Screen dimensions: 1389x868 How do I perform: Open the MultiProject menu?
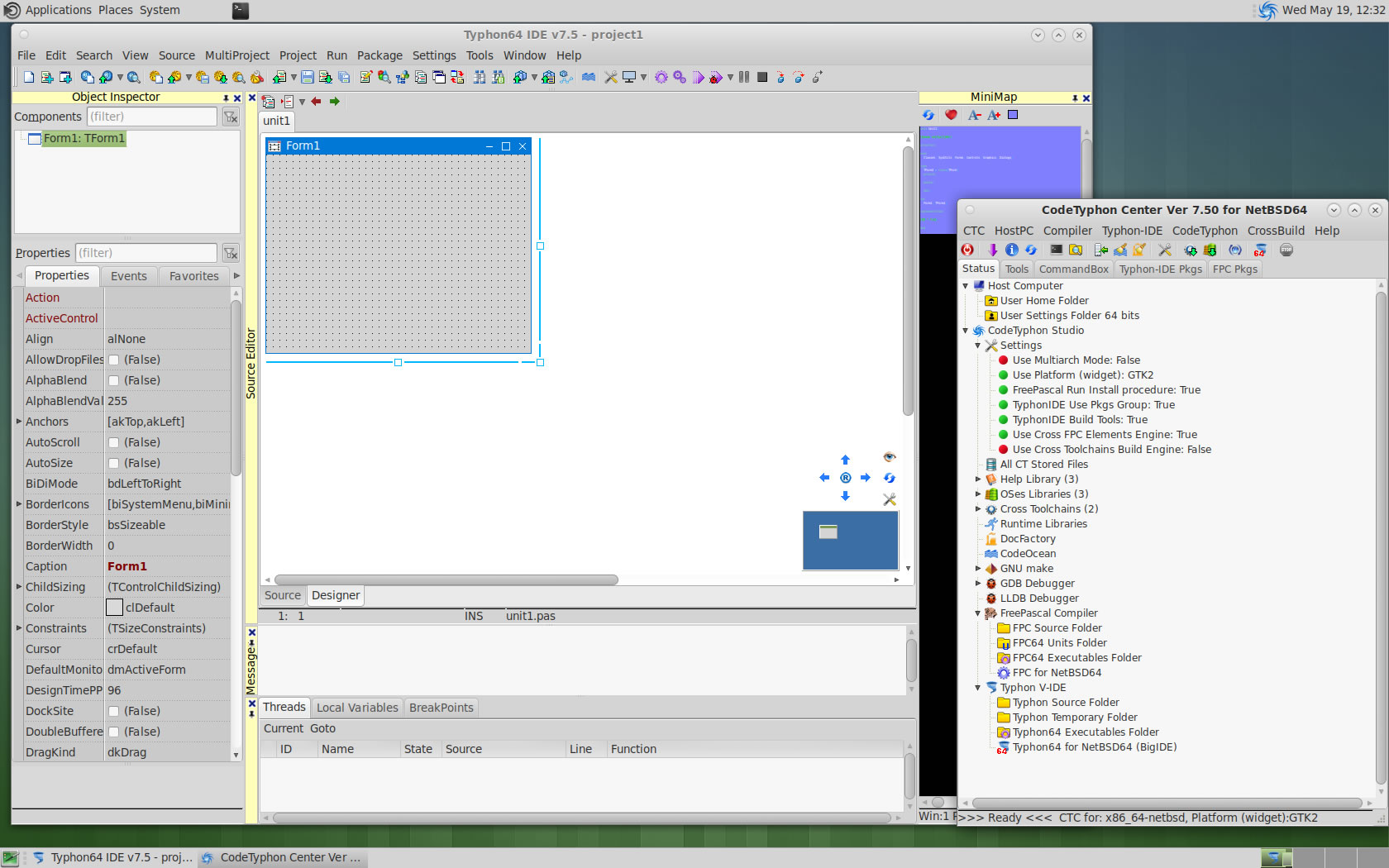click(236, 55)
